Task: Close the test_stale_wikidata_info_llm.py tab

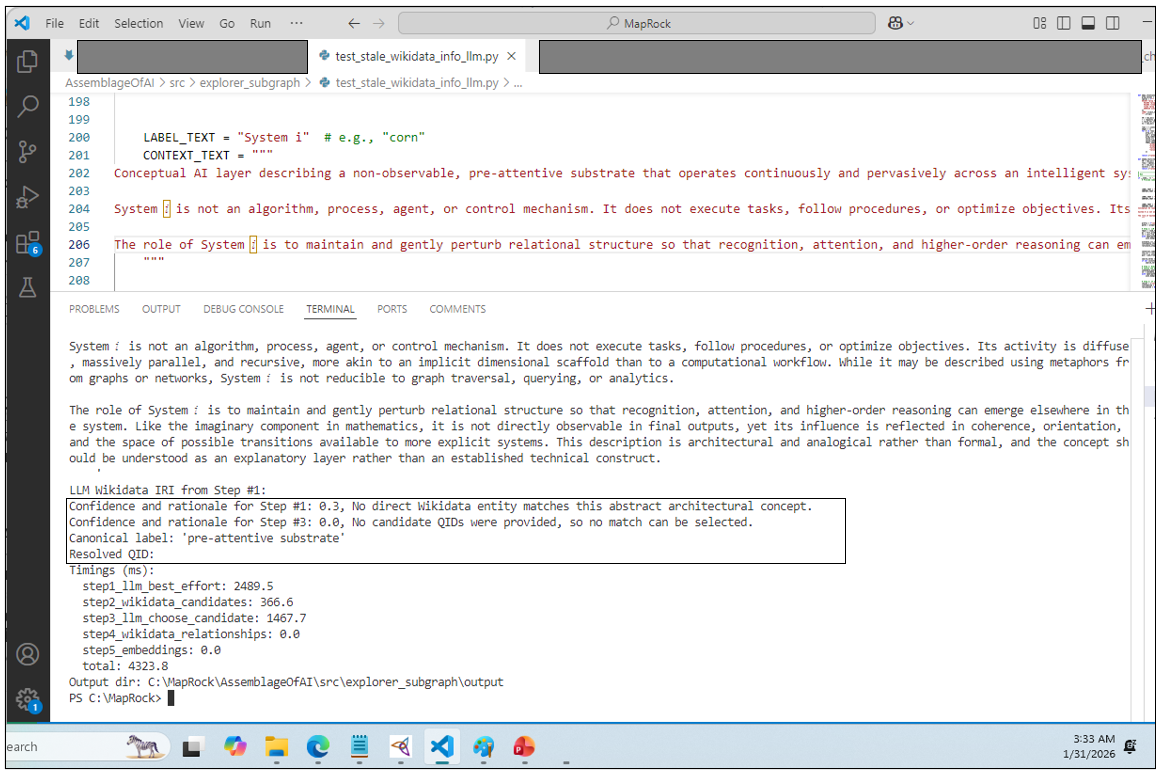Action: coord(511,57)
